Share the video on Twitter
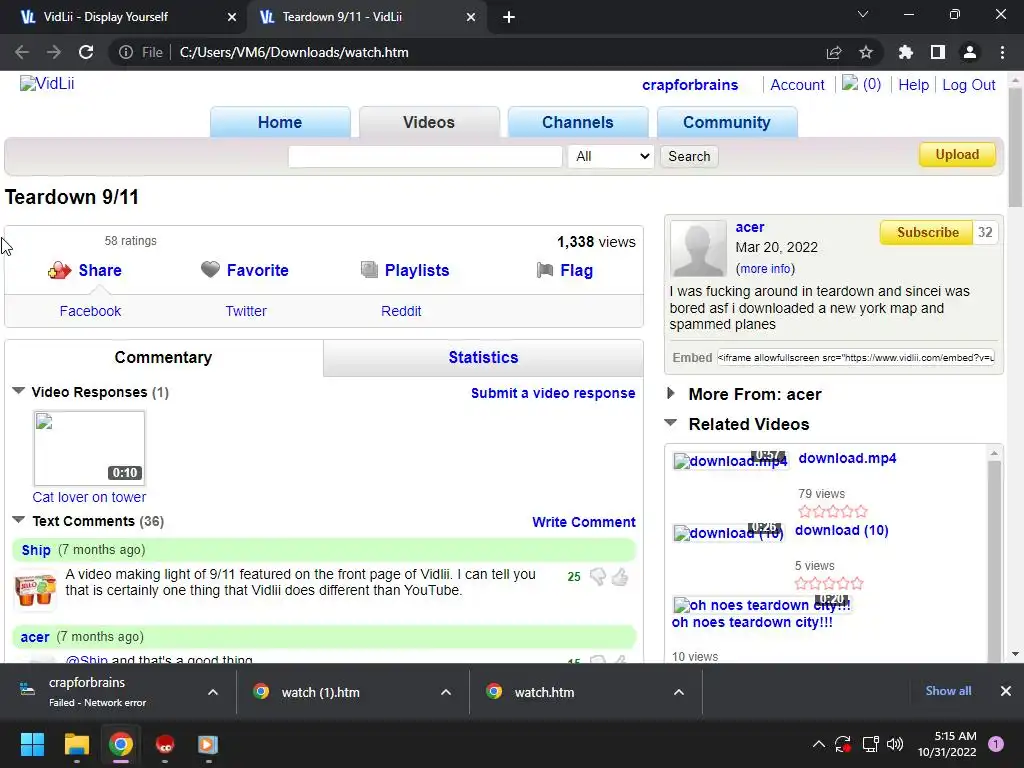Image resolution: width=1024 pixels, height=768 pixels. 246,311
